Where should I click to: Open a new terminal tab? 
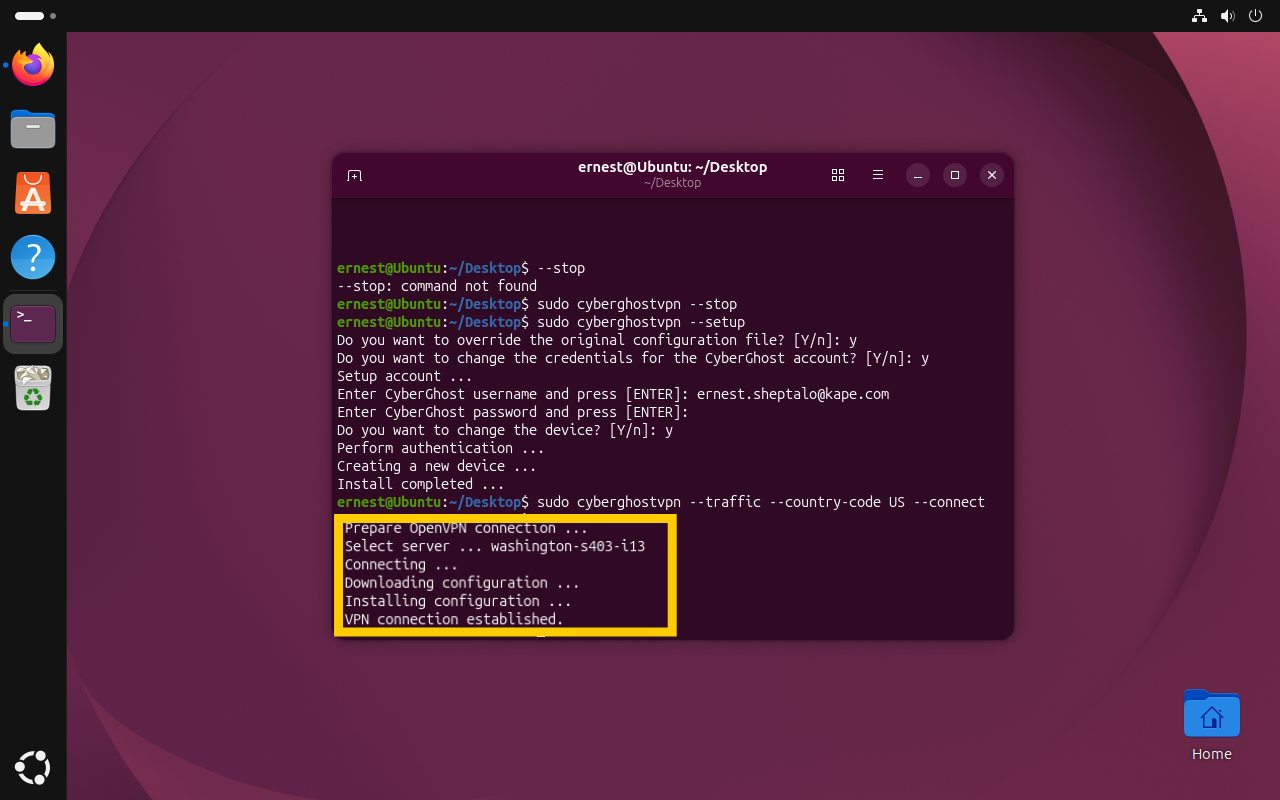(354, 175)
